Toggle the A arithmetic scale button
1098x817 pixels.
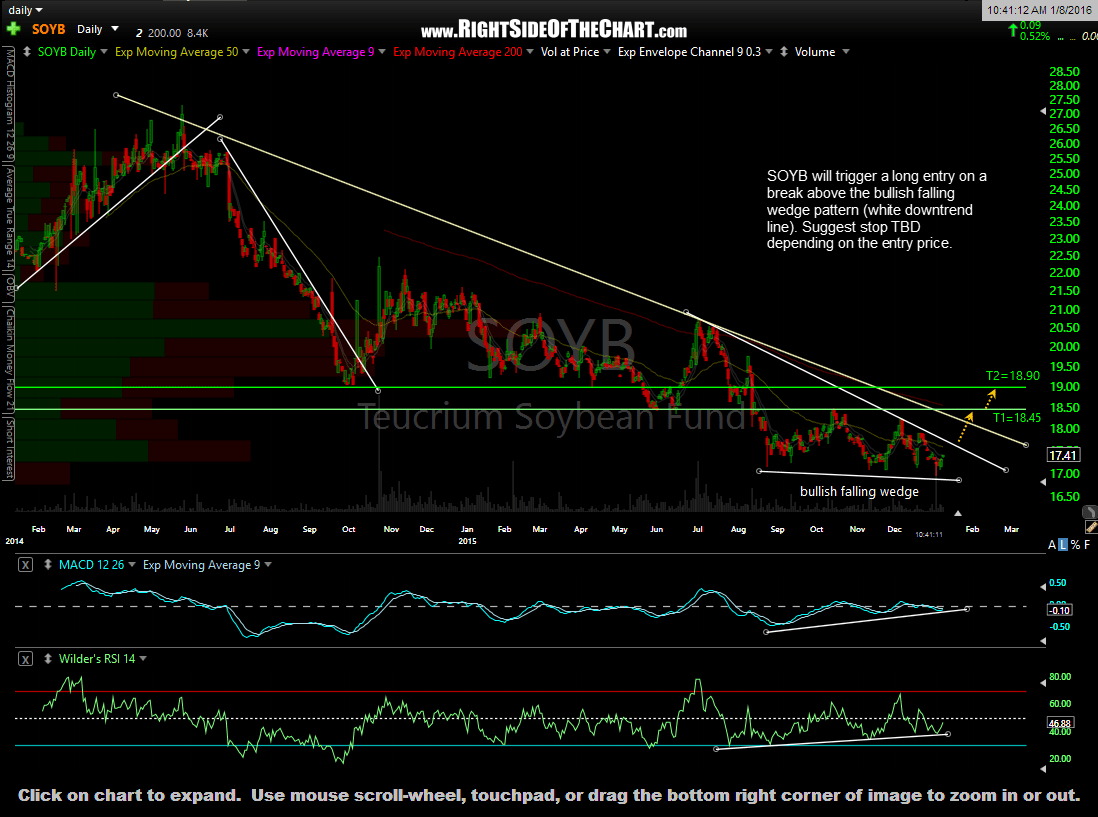1052,544
